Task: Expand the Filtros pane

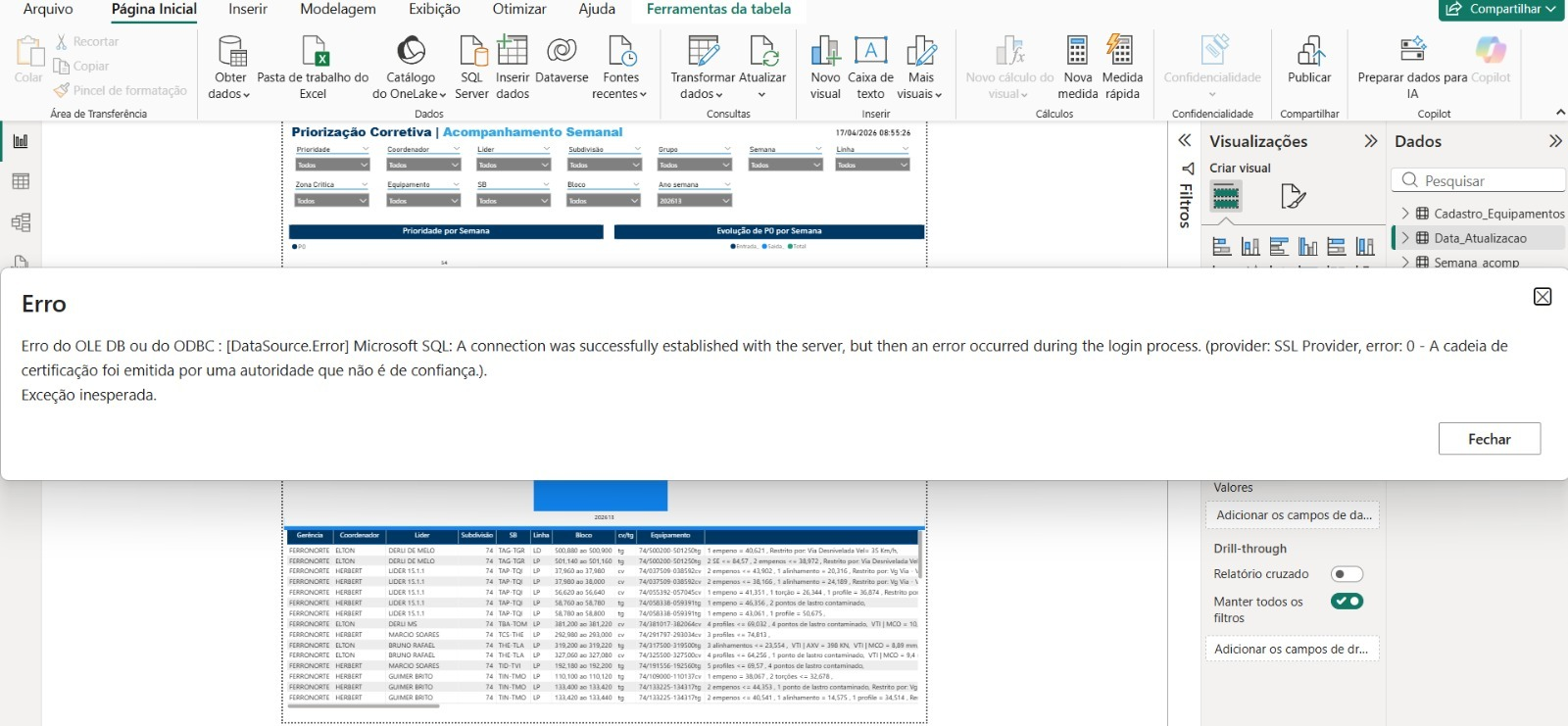Action: coord(1184,141)
